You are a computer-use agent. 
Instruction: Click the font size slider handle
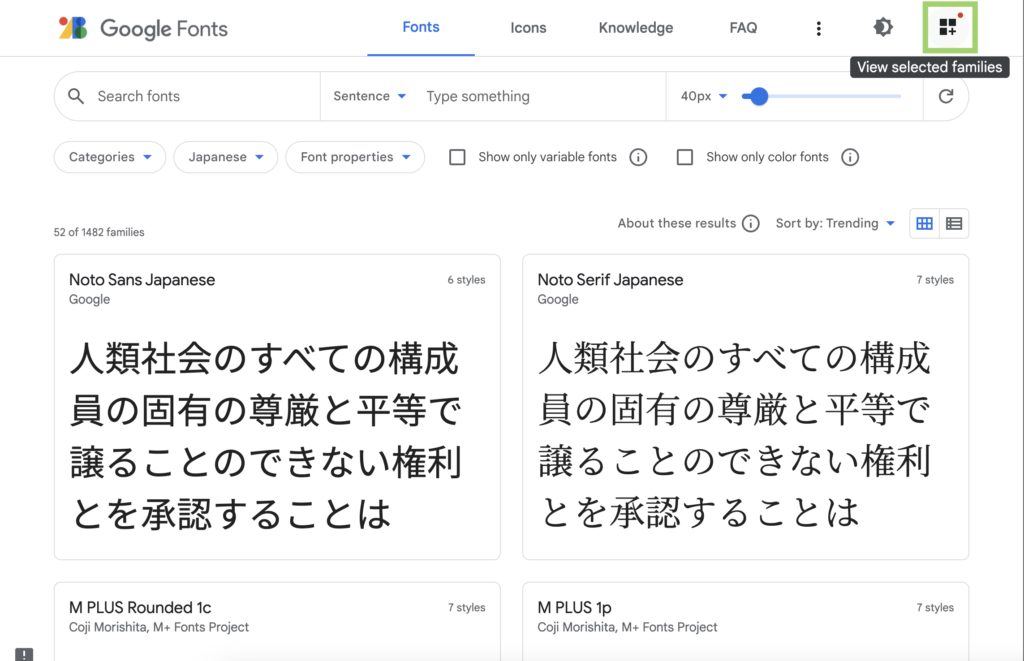click(759, 96)
